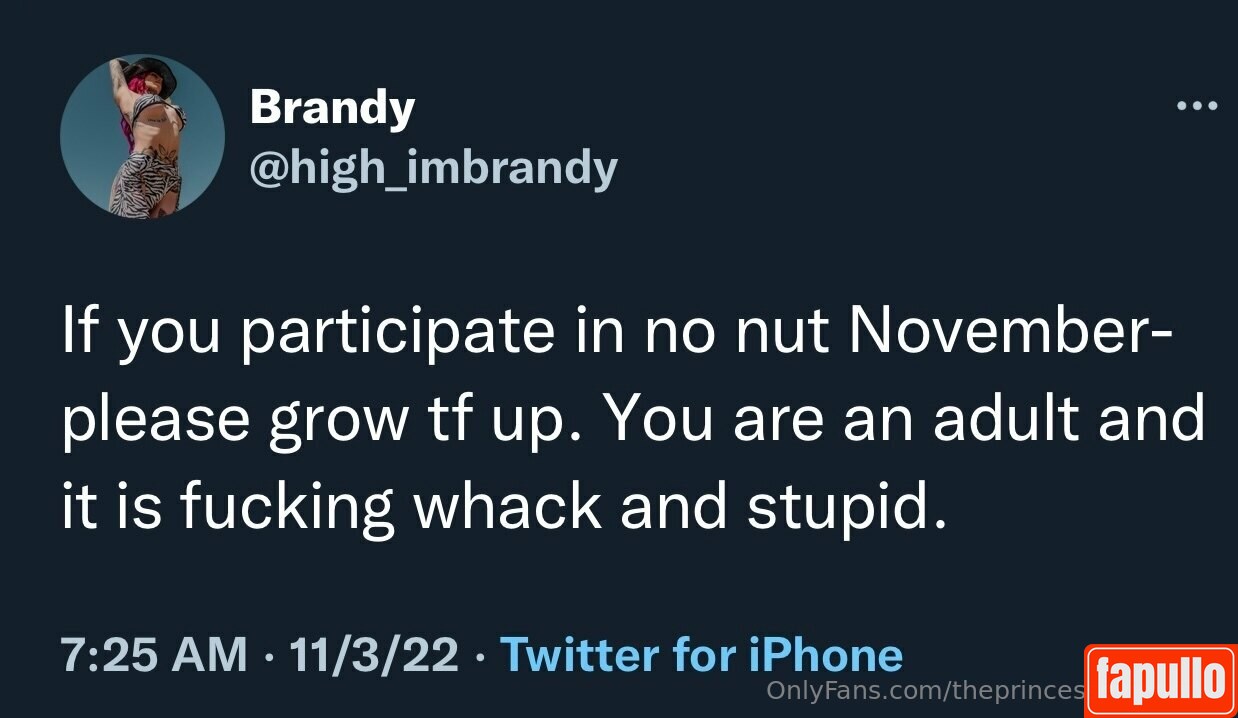
Task: Click the word "participate" in the tweet
Action: [x=398, y=334]
